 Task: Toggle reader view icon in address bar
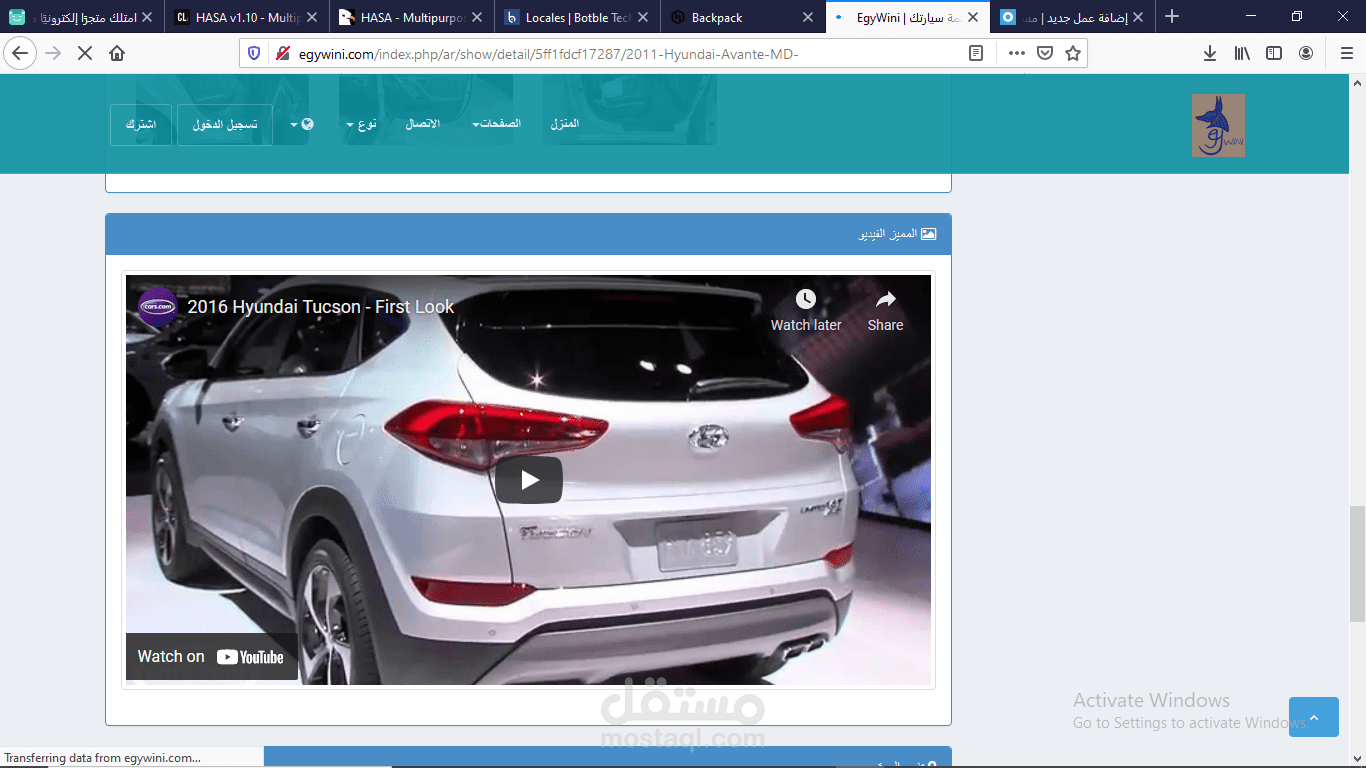tap(976, 53)
